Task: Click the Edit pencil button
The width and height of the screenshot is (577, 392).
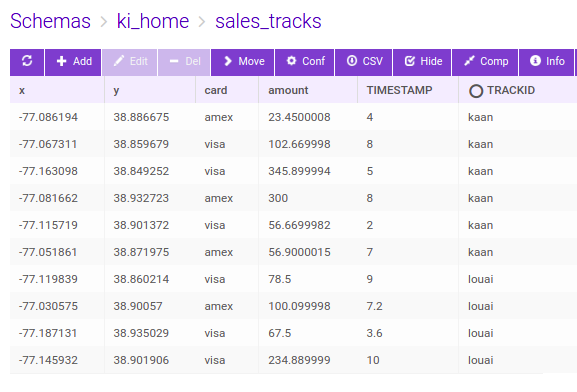Action: click(x=130, y=62)
